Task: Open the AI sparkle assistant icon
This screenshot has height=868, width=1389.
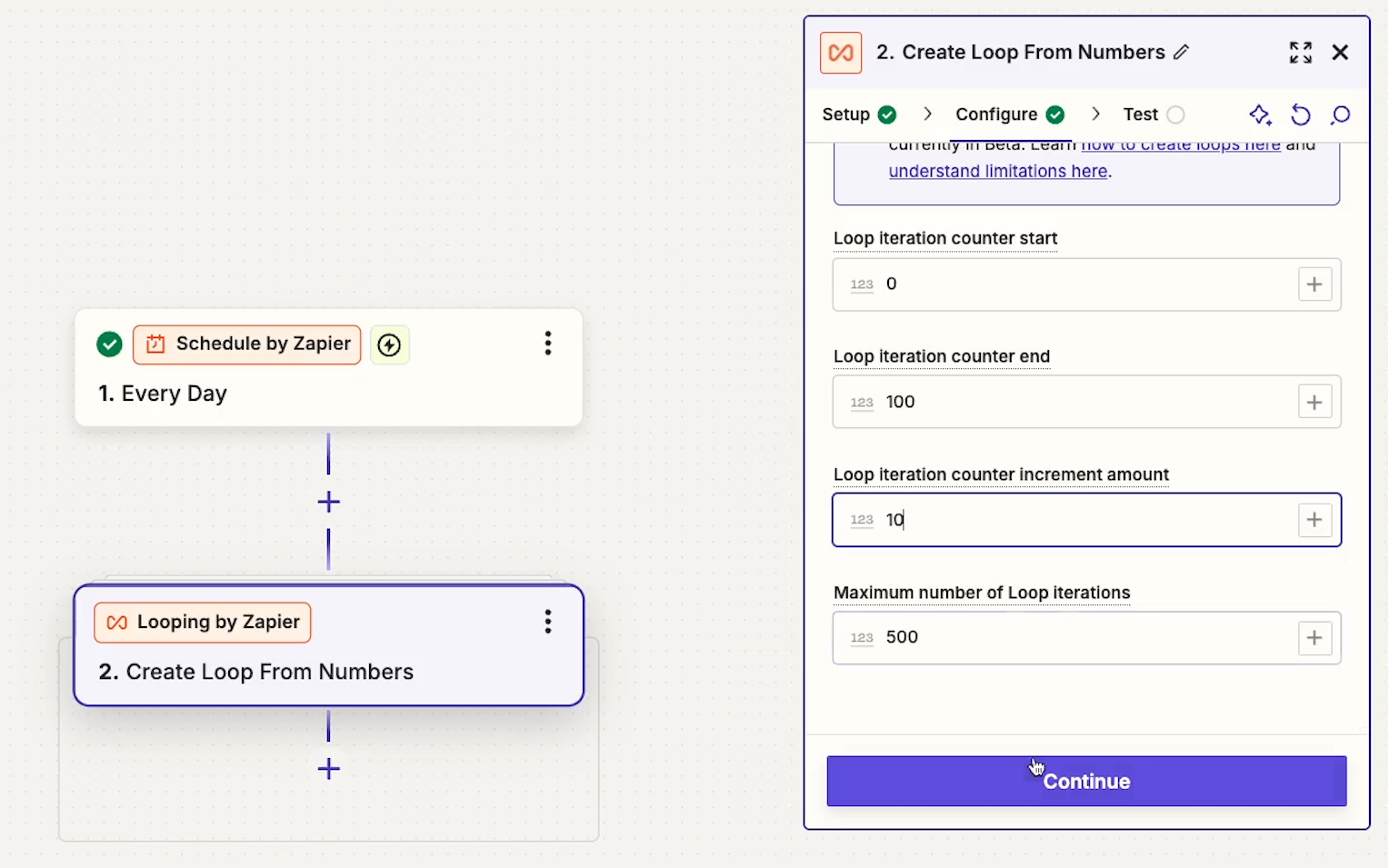Action: coord(1260,115)
